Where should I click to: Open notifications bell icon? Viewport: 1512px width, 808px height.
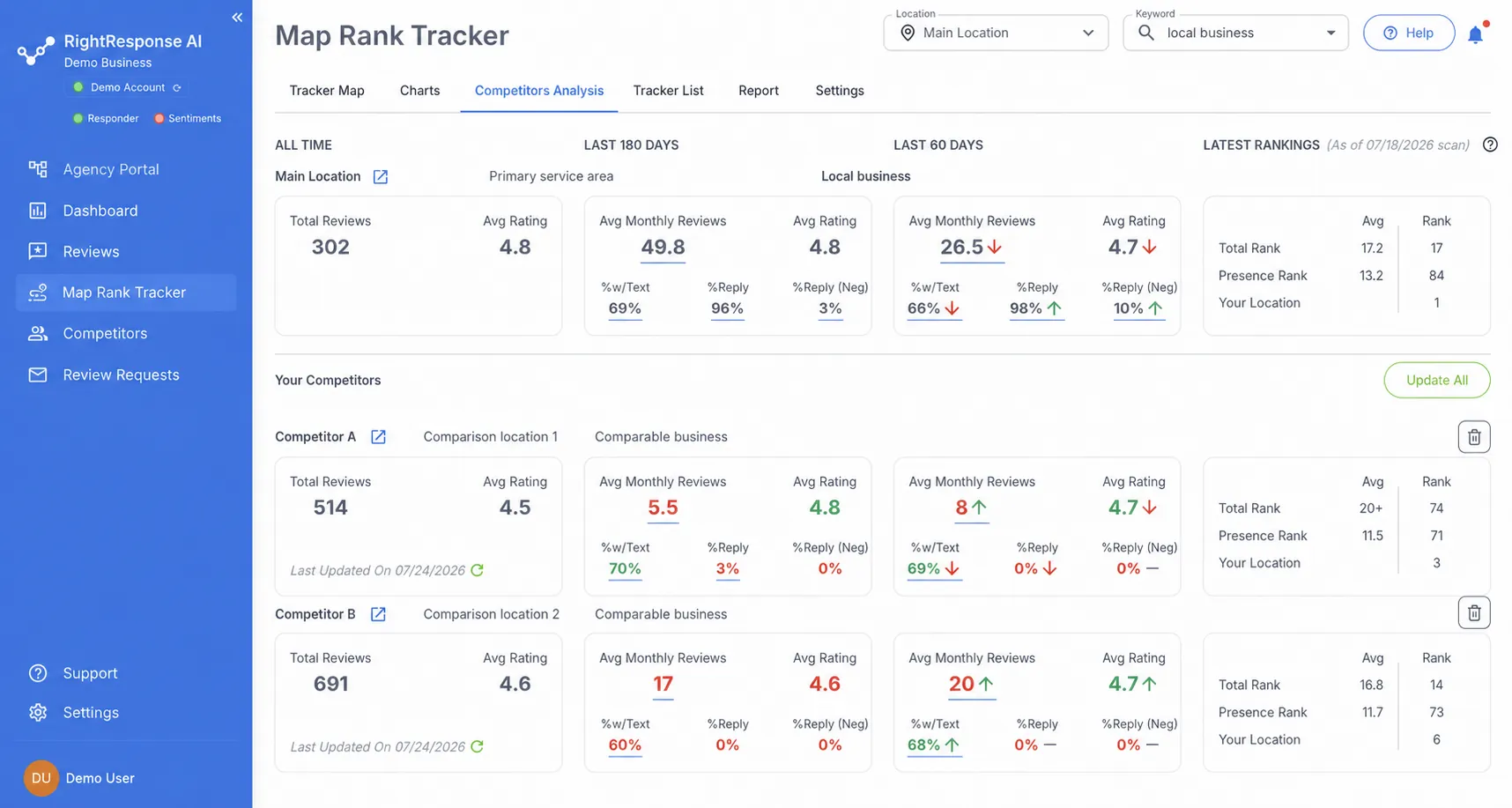coord(1475,34)
